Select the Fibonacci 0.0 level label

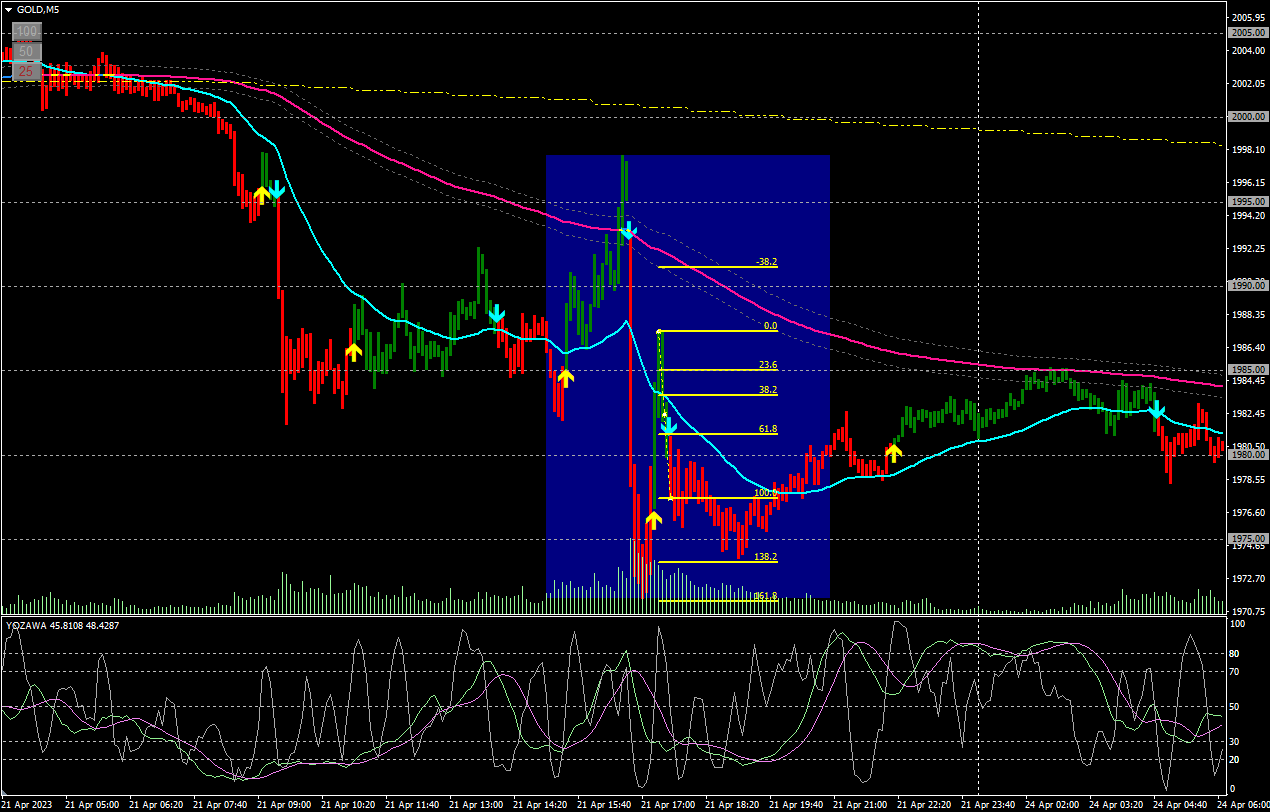tap(769, 326)
